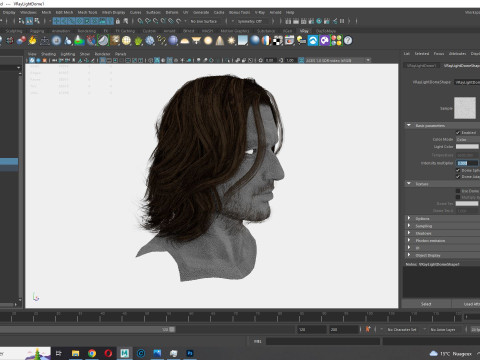Click the V-Ray sphere light shelf icon
The height and width of the screenshot is (360, 480).
coord(208,41)
